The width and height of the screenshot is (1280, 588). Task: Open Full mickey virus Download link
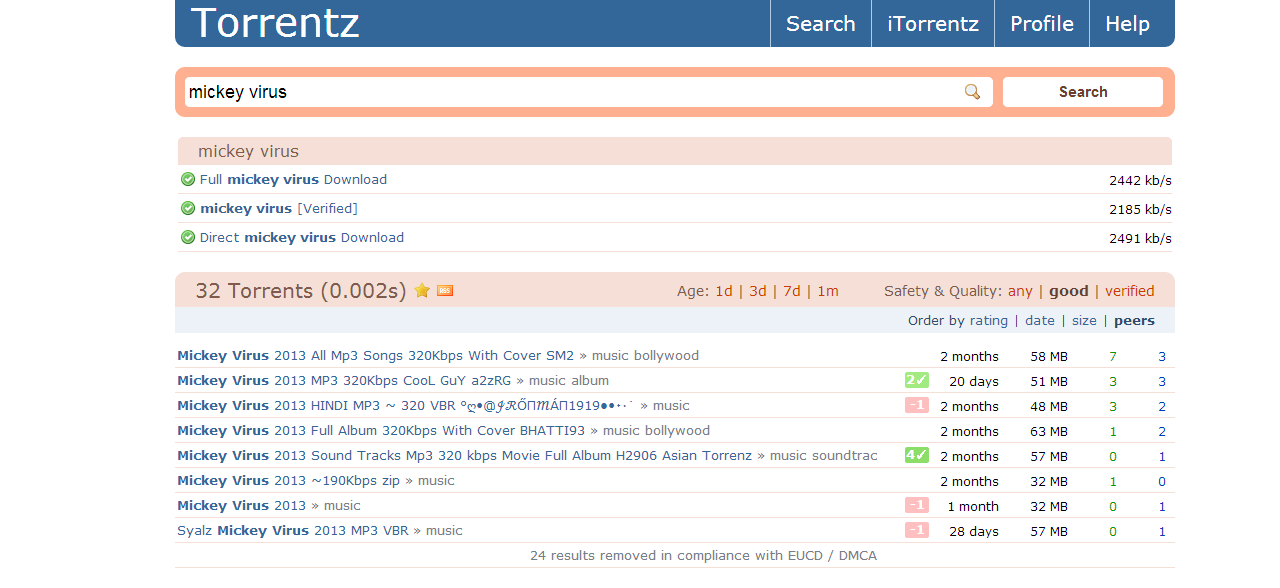click(293, 180)
